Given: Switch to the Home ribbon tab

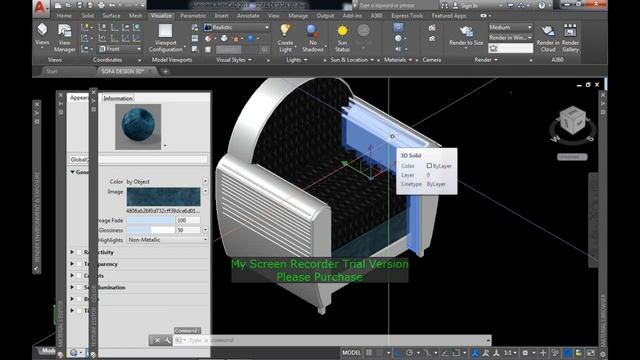Looking at the screenshot, I should tap(64, 16).
